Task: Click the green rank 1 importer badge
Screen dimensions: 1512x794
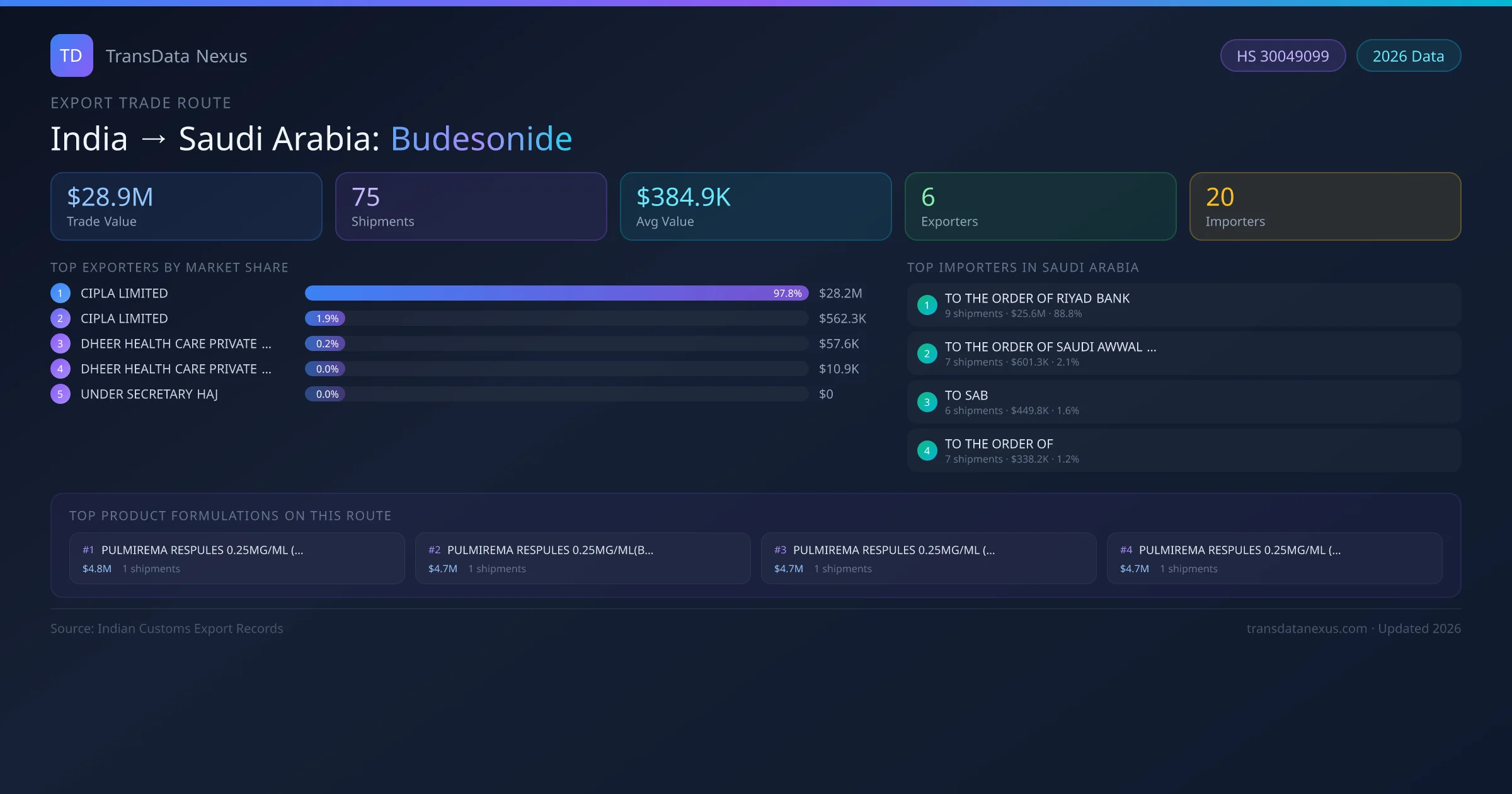Action: coord(927,305)
